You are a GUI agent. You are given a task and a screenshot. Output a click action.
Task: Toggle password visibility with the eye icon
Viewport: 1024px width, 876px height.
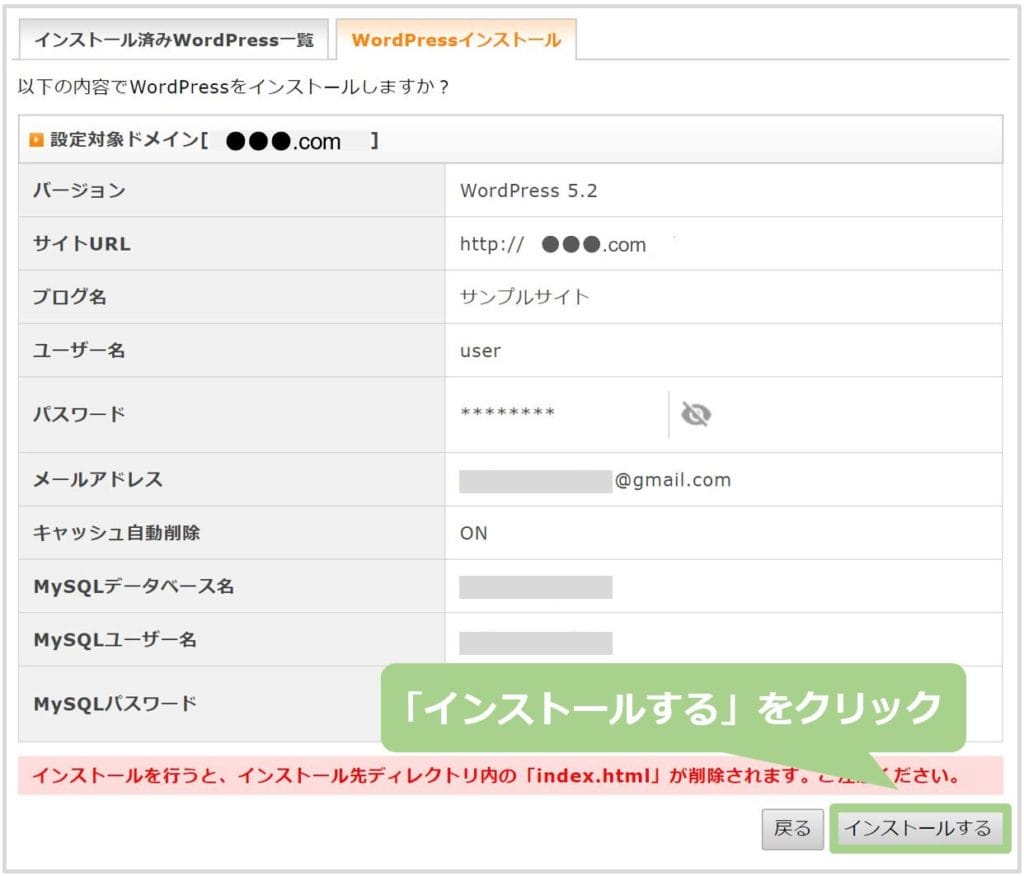click(695, 414)
